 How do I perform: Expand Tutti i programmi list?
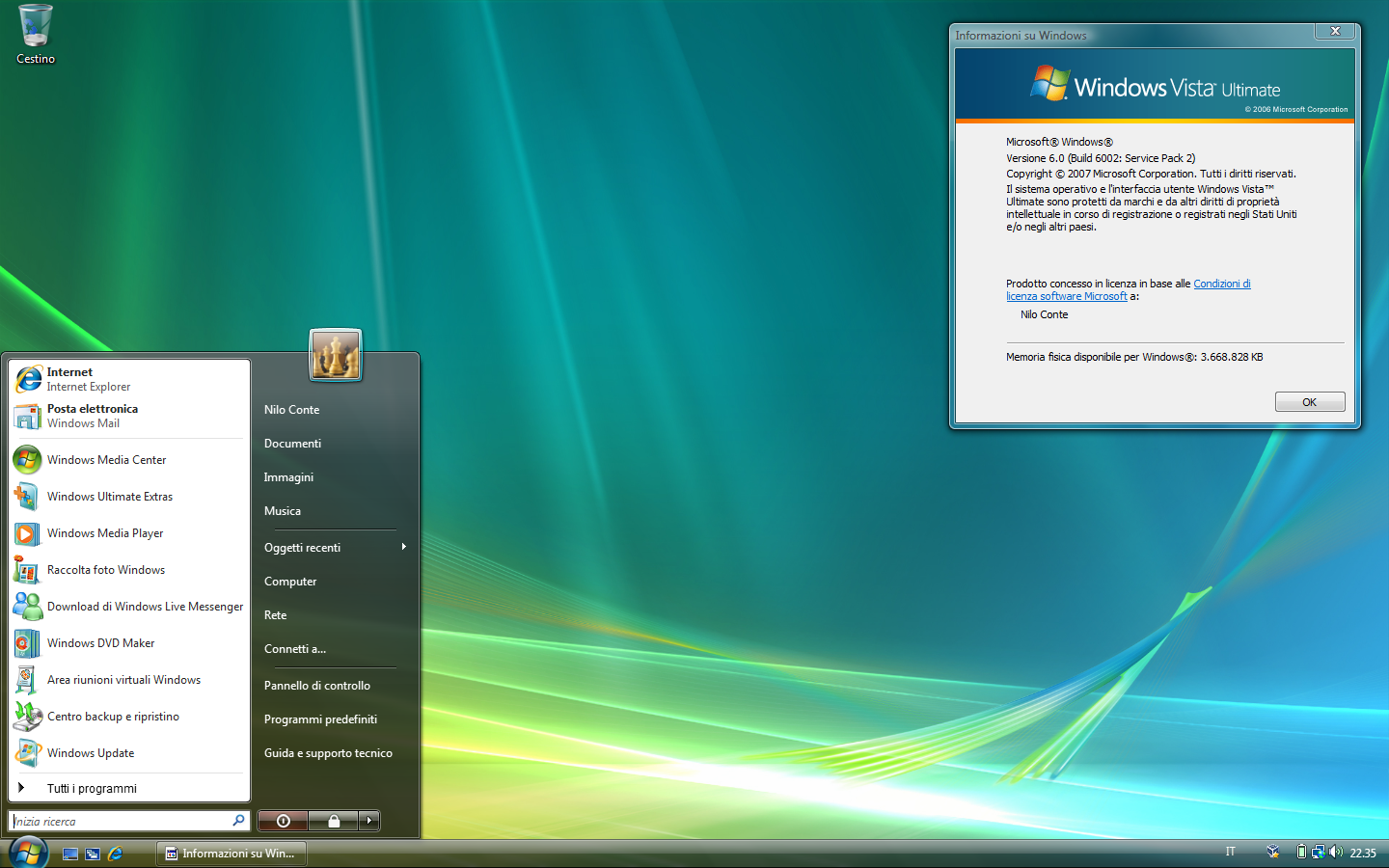(129, 788)
